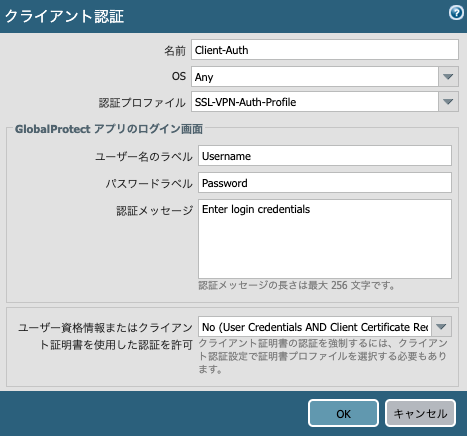Screen dimensions: 467x436
Task: Open the help icon in the title bar
Action: tap(456, 13)
